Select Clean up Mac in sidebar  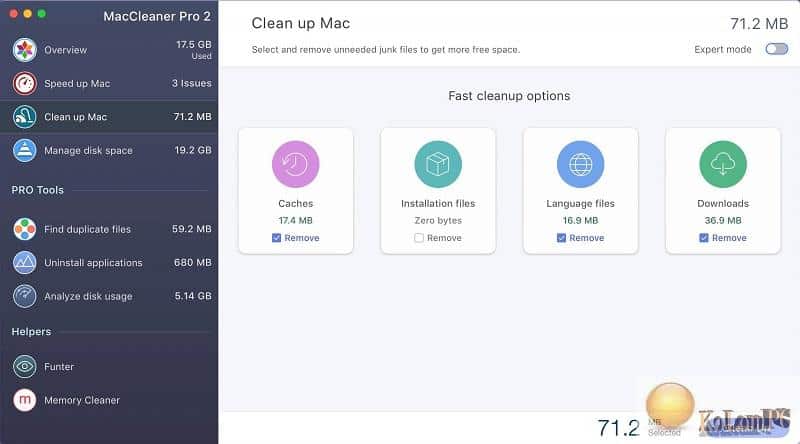pos(109,117)
